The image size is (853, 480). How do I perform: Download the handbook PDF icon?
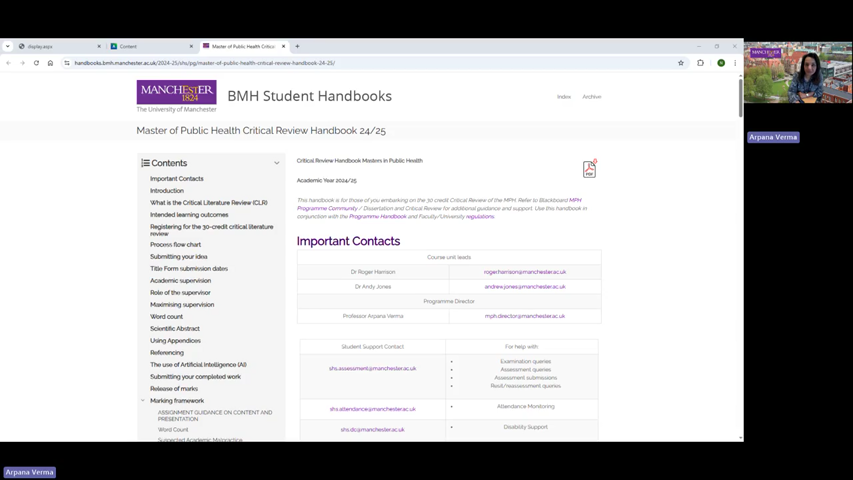tap(589, 169)
